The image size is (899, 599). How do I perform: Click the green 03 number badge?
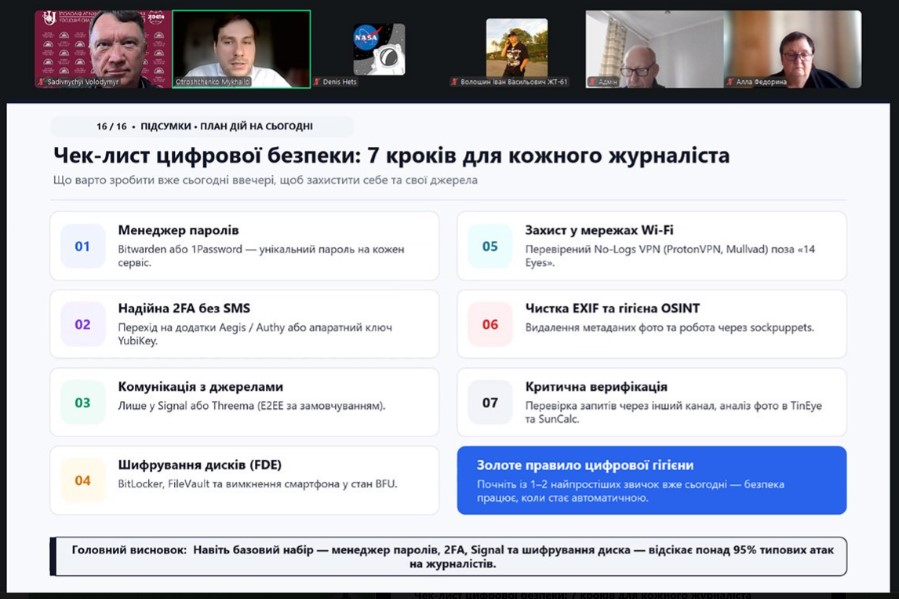83,402
